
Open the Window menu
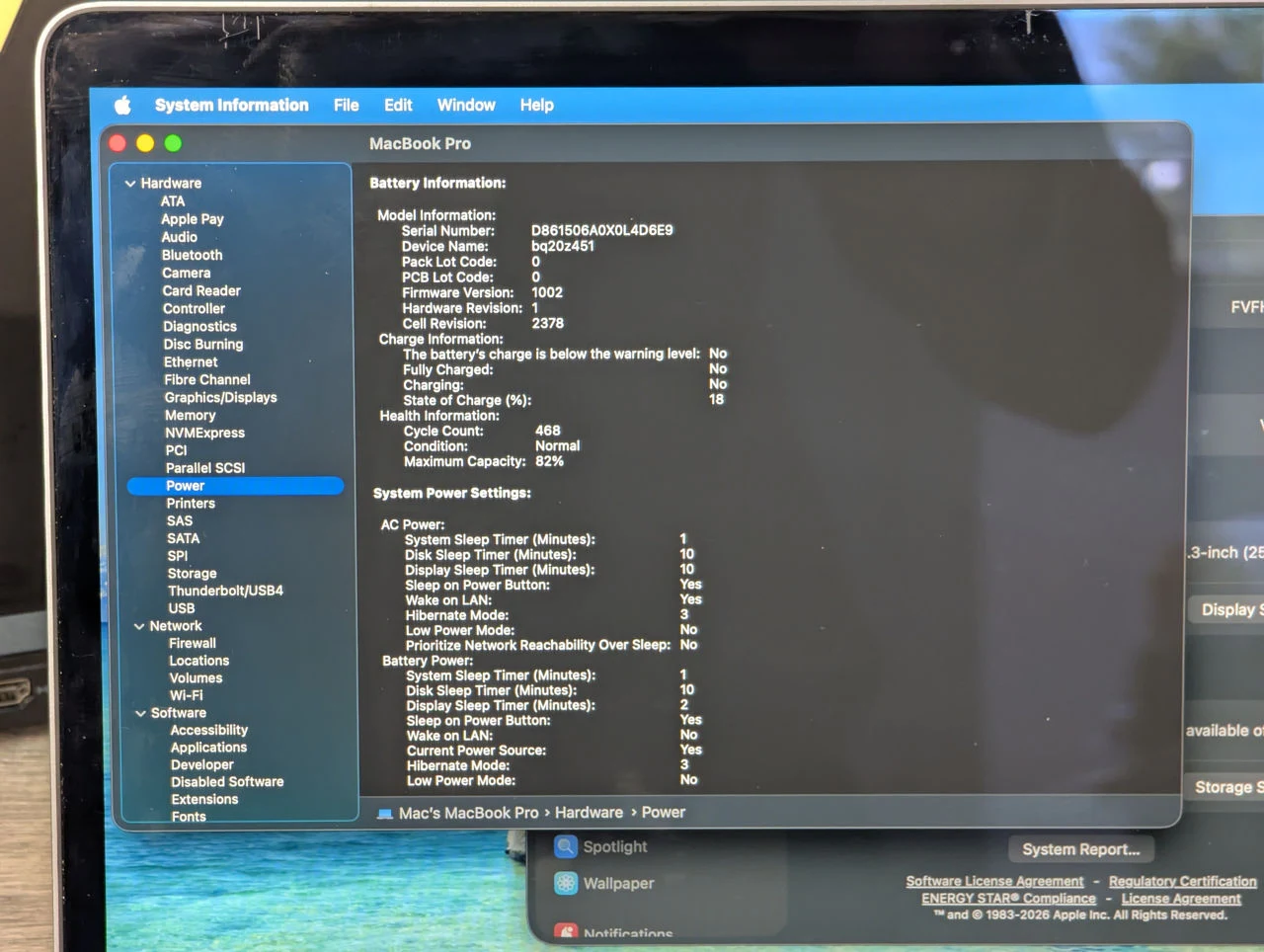click(466, 105)
